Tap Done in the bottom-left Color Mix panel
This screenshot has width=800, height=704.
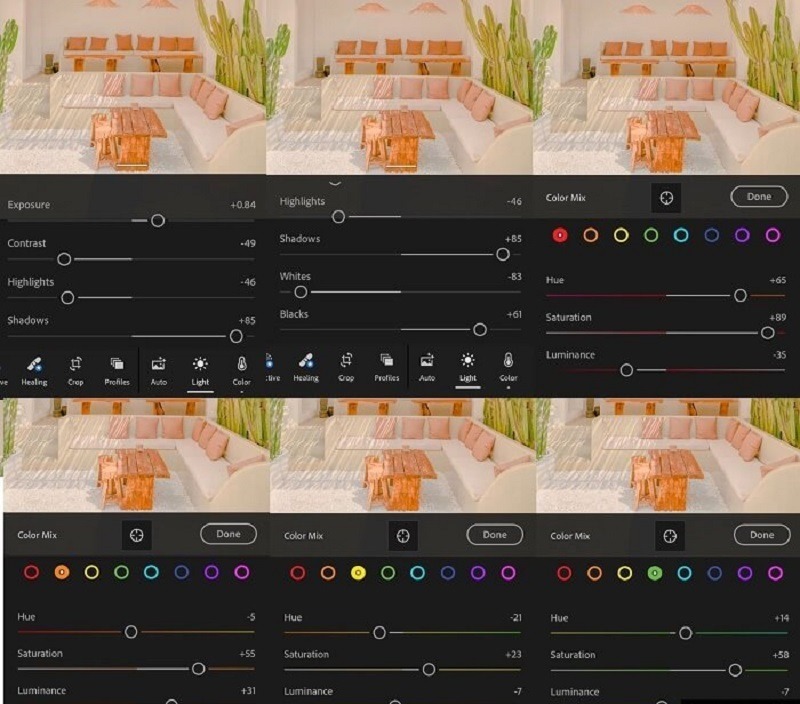pos(227,535)
